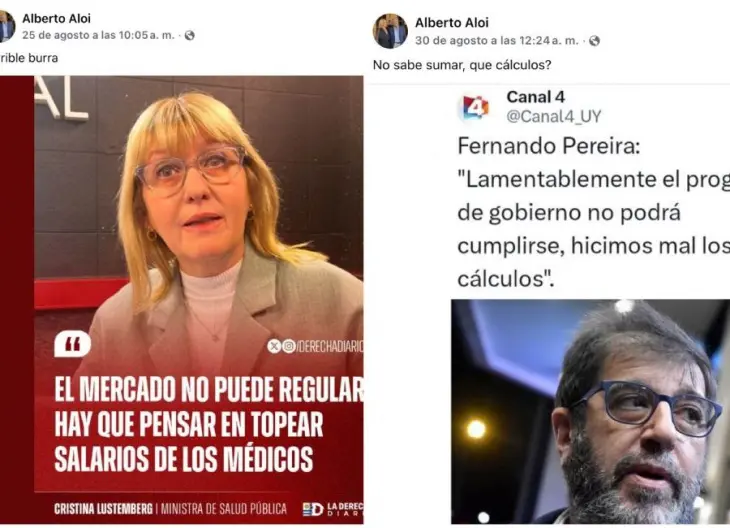Click the 'El mercado no puede regular' headline text
Image resolution: width=730 pixels, height=528 pixels.
(x=209, y=389)
